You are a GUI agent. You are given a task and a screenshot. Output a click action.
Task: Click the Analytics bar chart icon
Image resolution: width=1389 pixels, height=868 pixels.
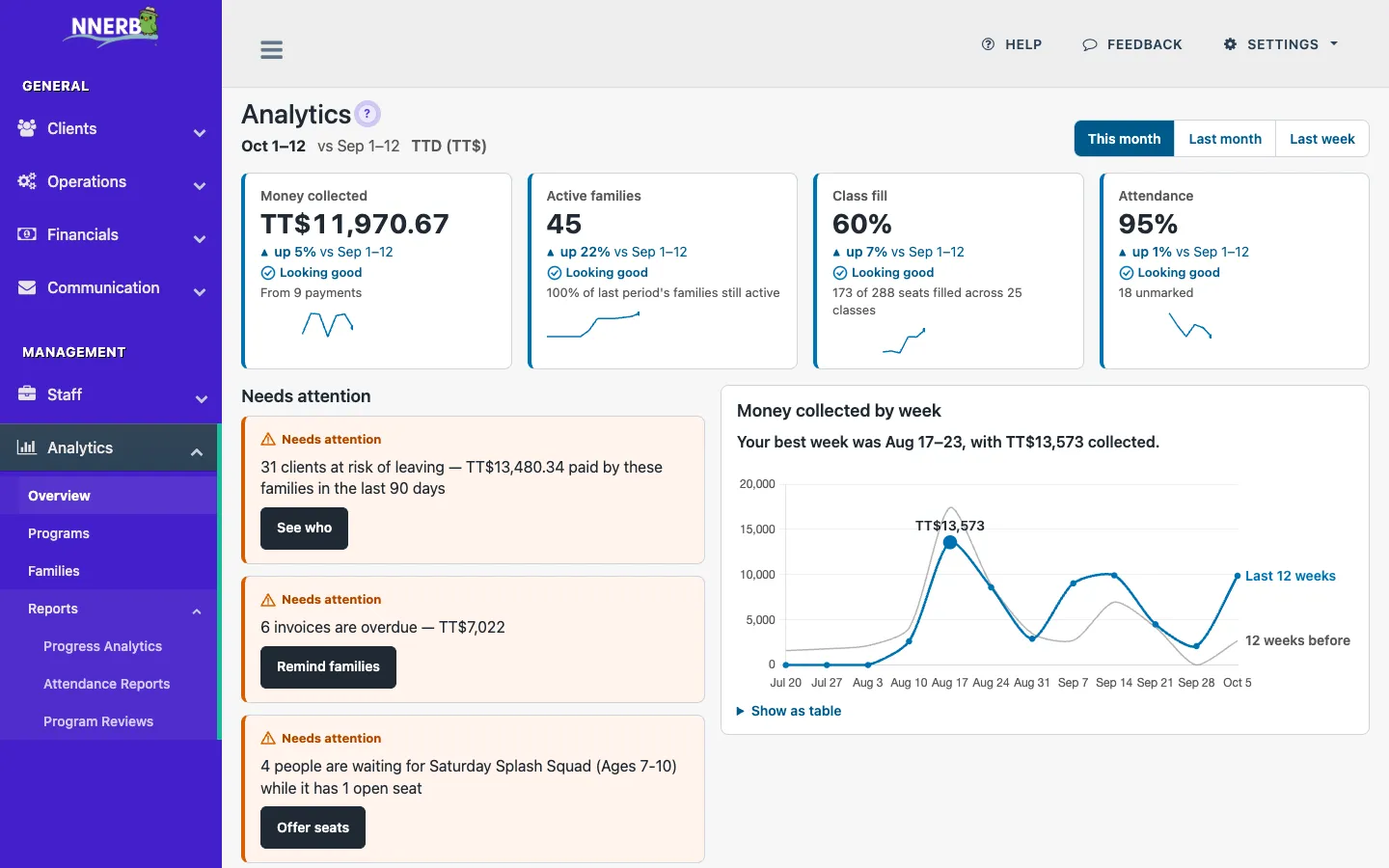pyautogui.click(x=27, y=448)
